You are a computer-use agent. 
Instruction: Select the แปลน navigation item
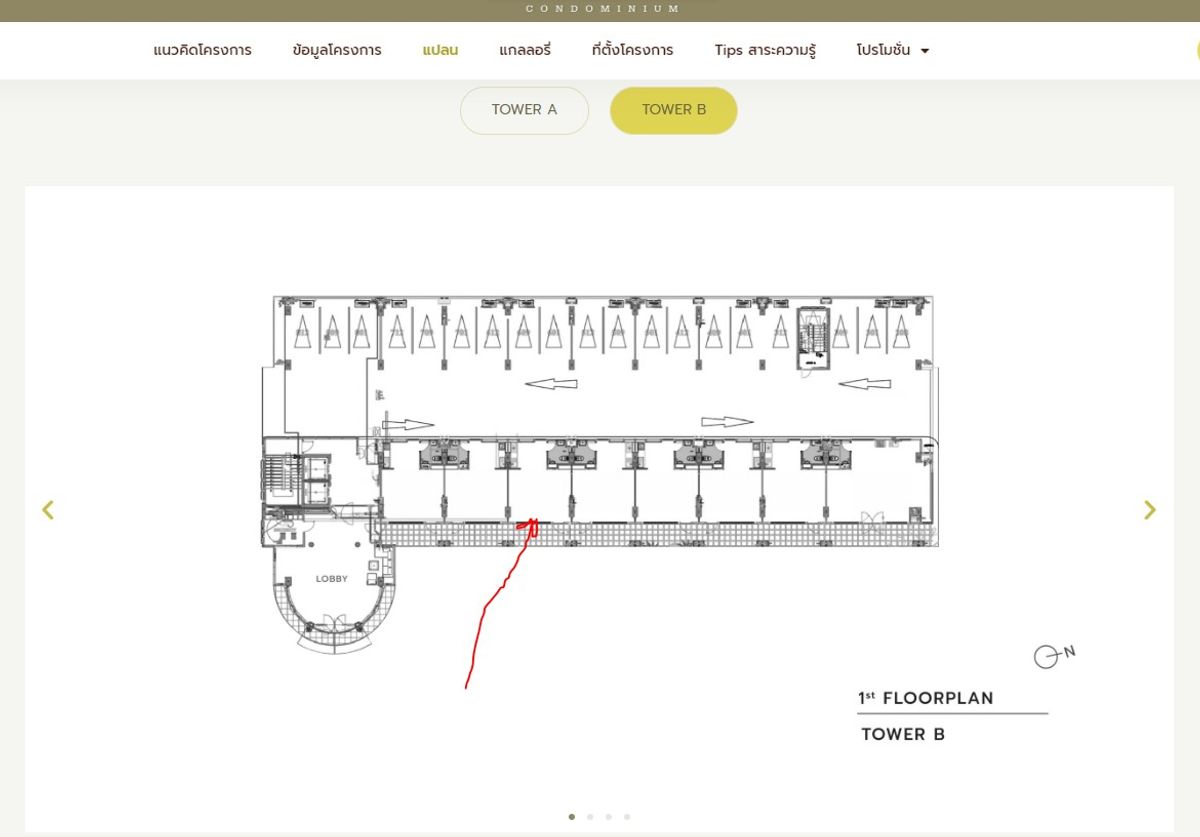click(x=440, y=50)
